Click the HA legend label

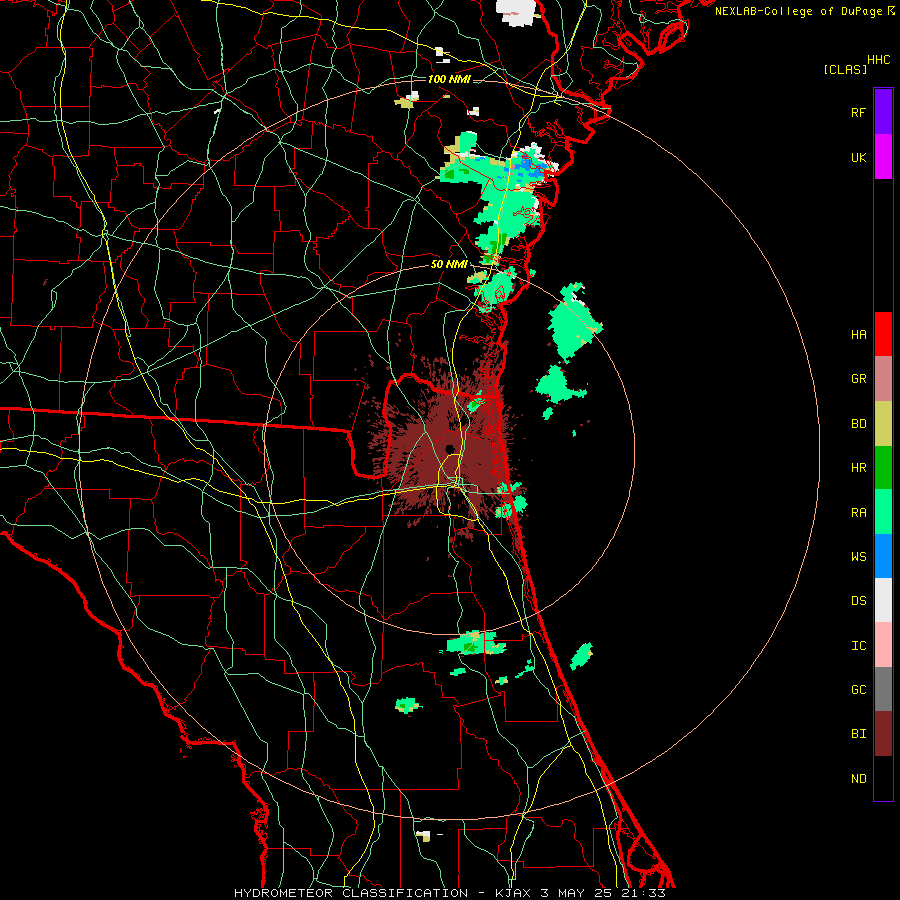(x=859, y=334)
